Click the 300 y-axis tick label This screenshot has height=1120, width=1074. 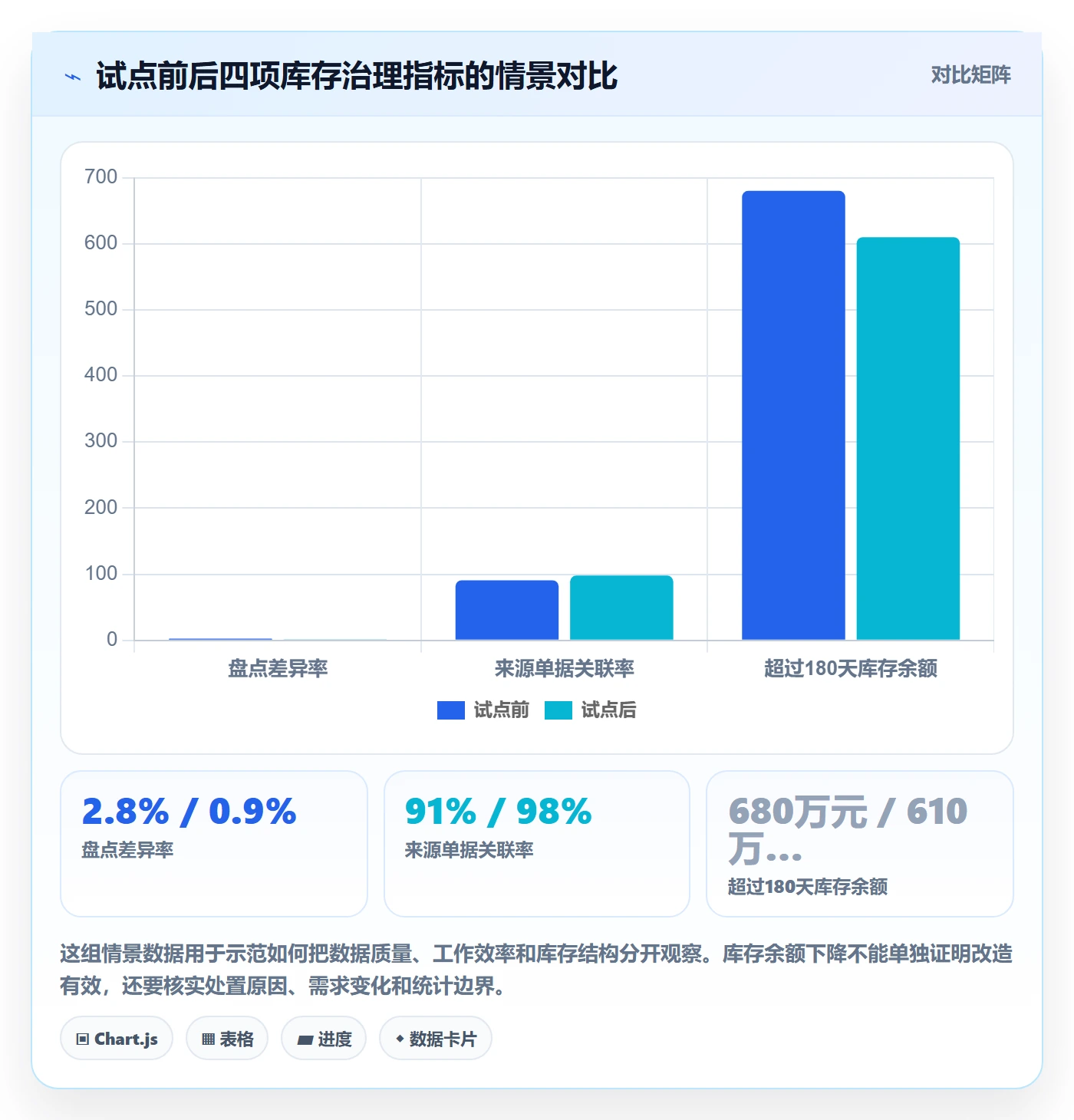pos(101,441)
